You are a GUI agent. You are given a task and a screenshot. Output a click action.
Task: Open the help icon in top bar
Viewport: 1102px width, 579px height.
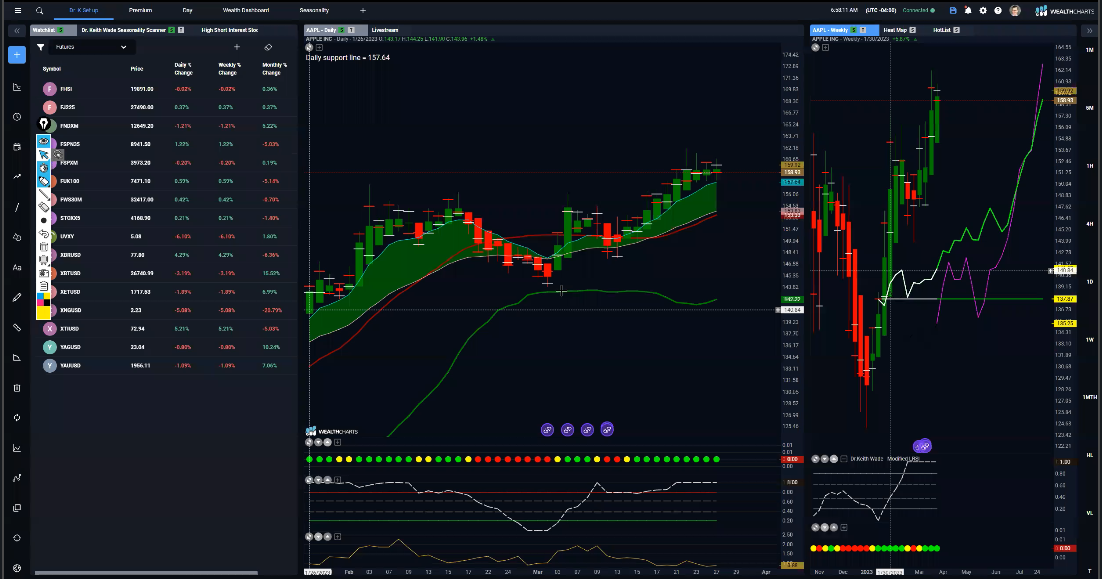997,11
